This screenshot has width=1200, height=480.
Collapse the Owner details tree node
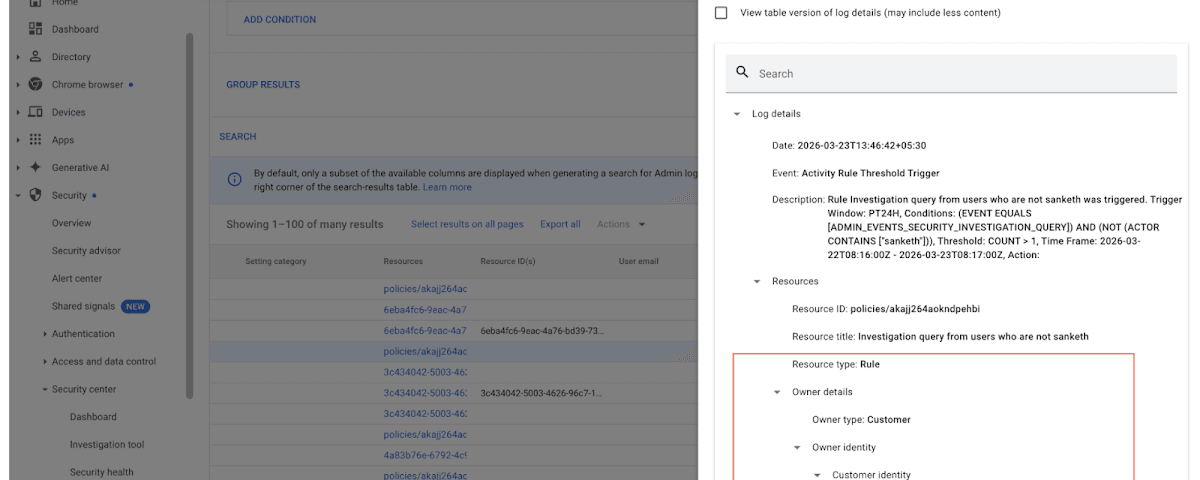click(x=777, y=392)
